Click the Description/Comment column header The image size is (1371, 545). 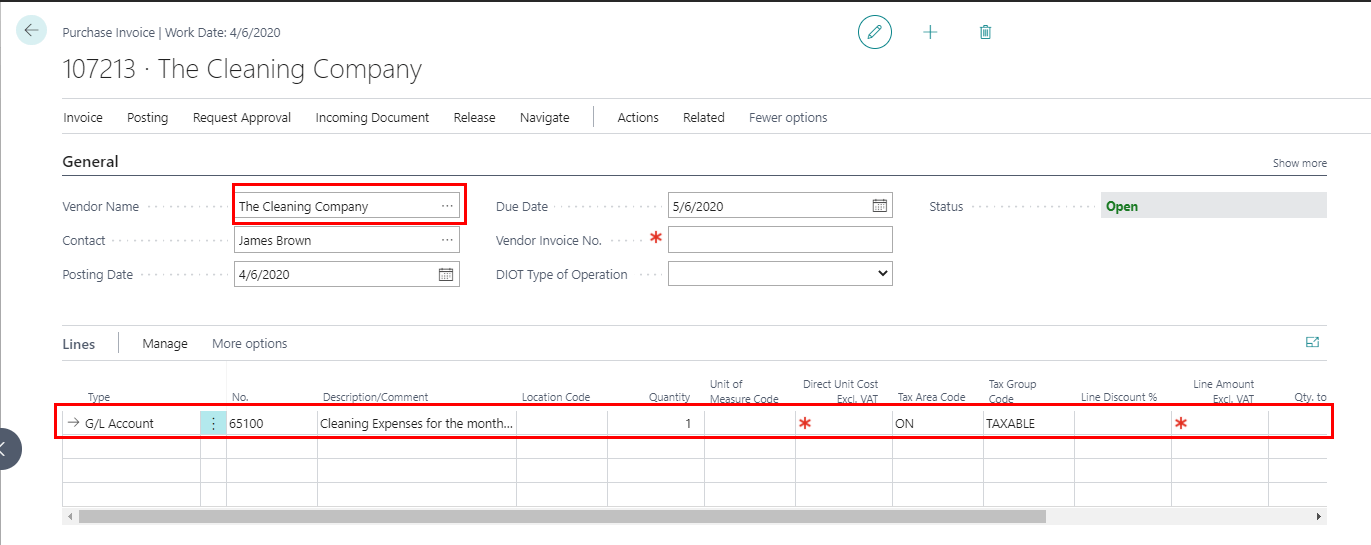click(375, 397)
